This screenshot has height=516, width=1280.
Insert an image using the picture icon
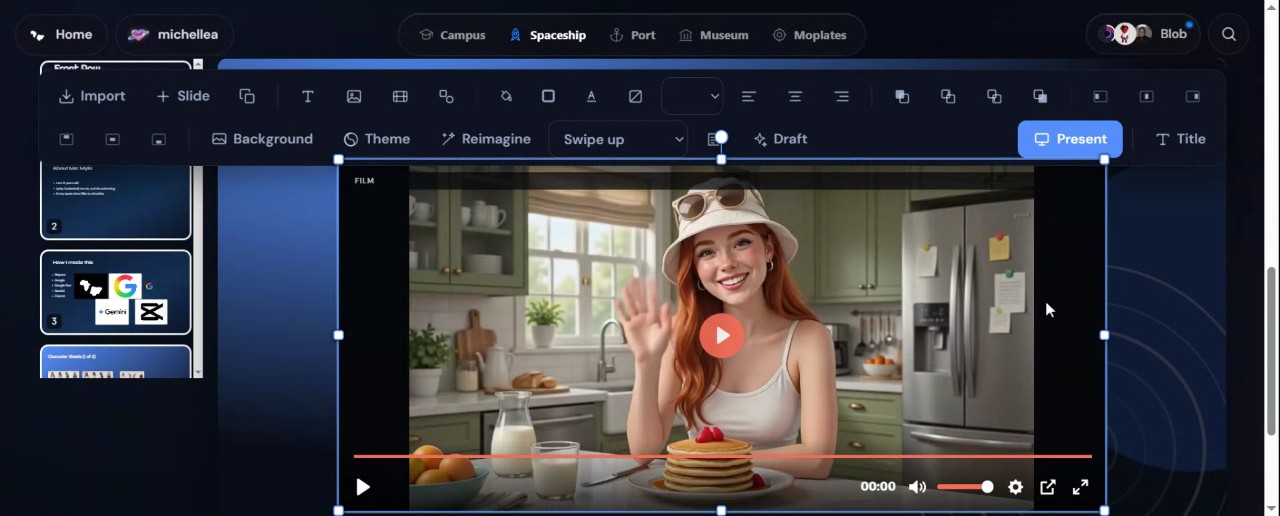tap(354, 96)
